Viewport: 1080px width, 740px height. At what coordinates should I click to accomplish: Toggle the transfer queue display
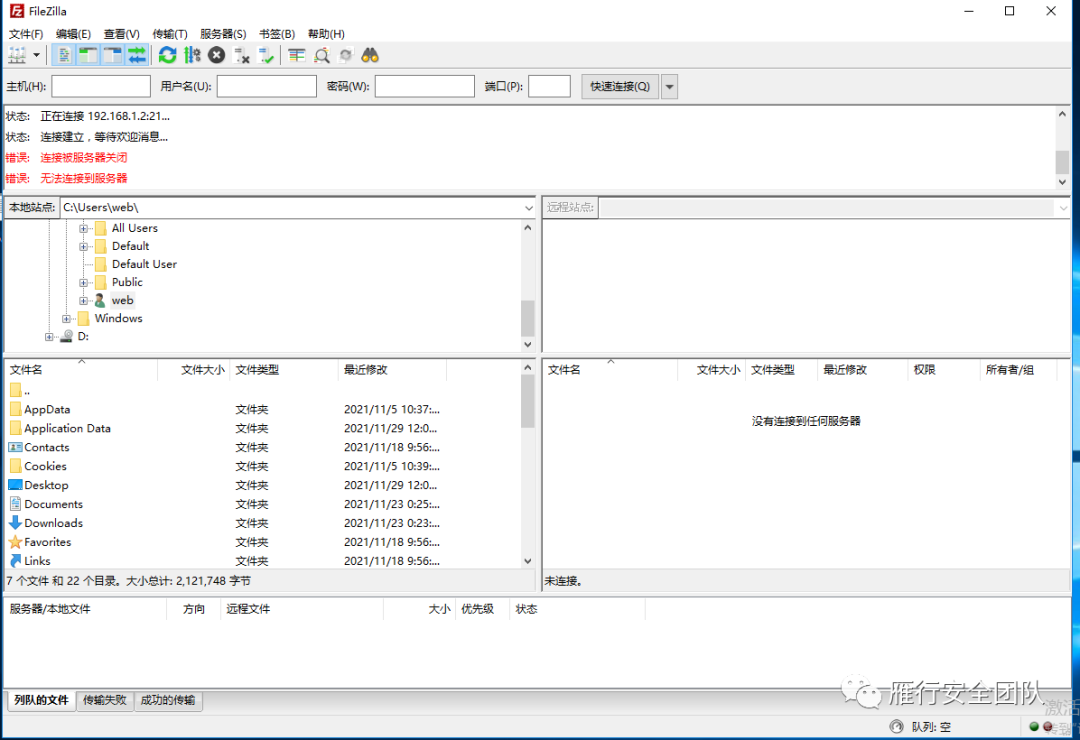tap(137, 55)
